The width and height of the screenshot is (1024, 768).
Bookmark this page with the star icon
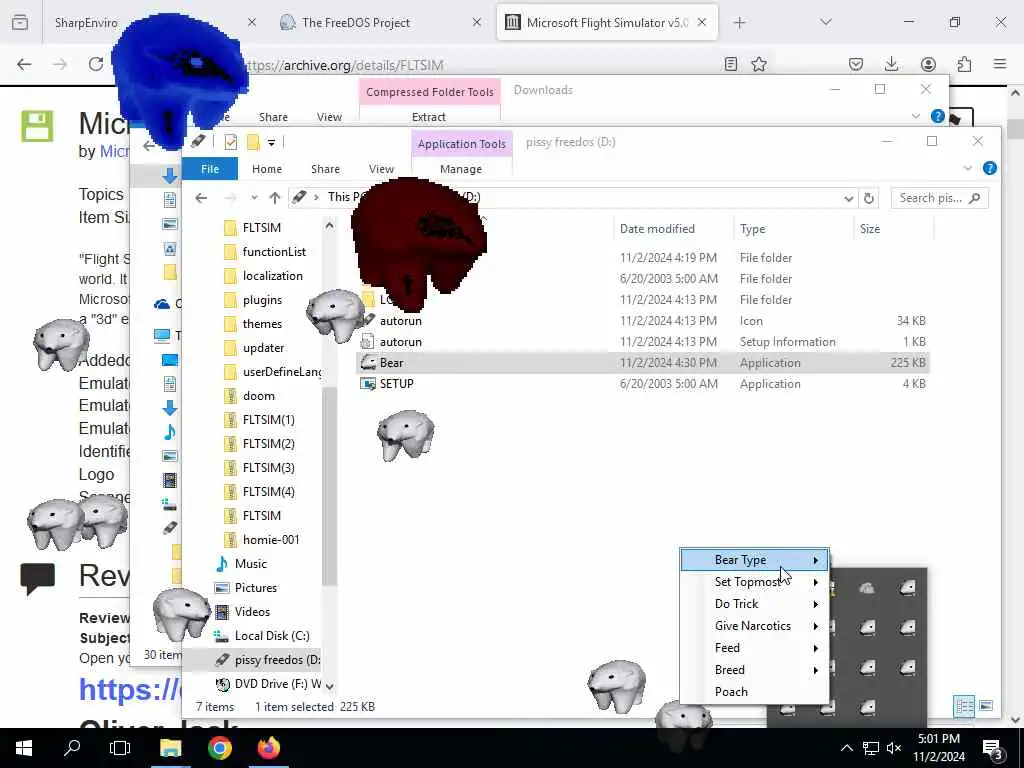759,64
